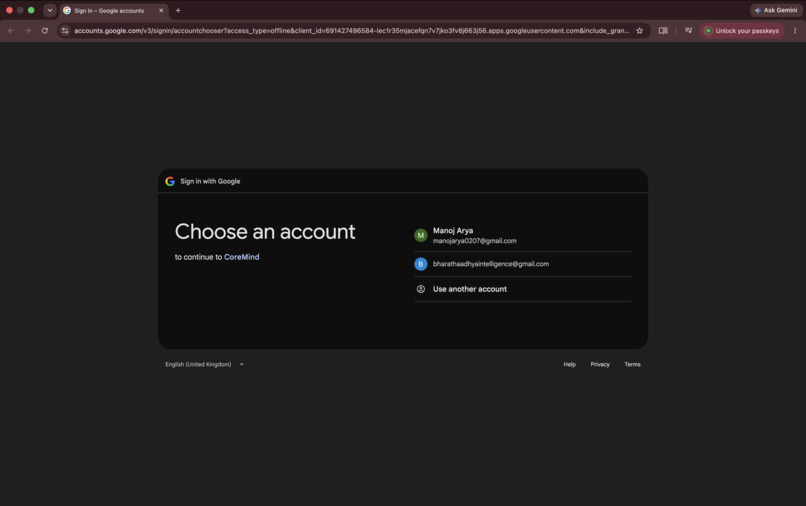This screenshot has height=506, width=806.
Task: Click the manojarya0207@gmail.com email text
Action: pos(474,241)
